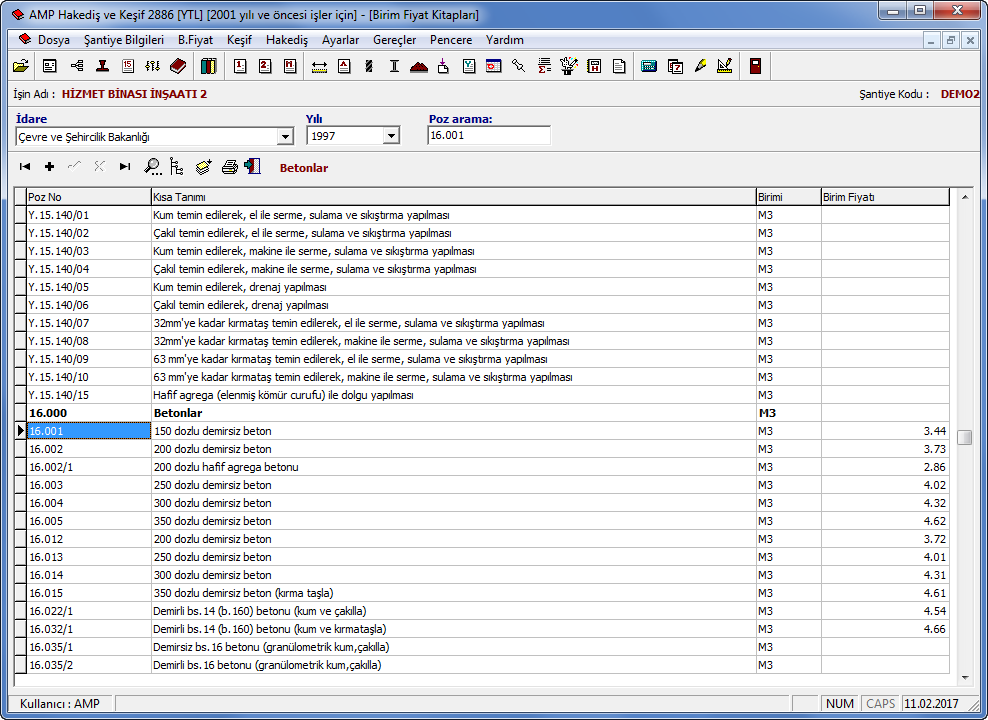Image resolution: width=988 pixels, height=720 pixels.
Task: Jump to the first record arrow
Action: [25, 167]
